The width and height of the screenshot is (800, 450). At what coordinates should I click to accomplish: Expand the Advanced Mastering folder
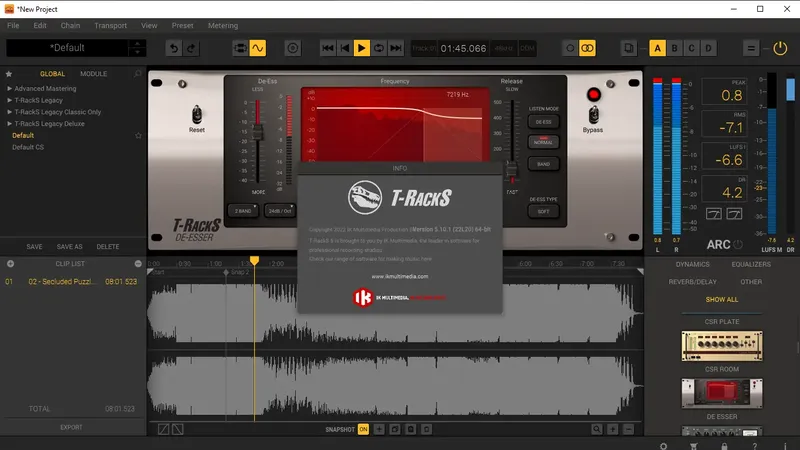point(9,88)
